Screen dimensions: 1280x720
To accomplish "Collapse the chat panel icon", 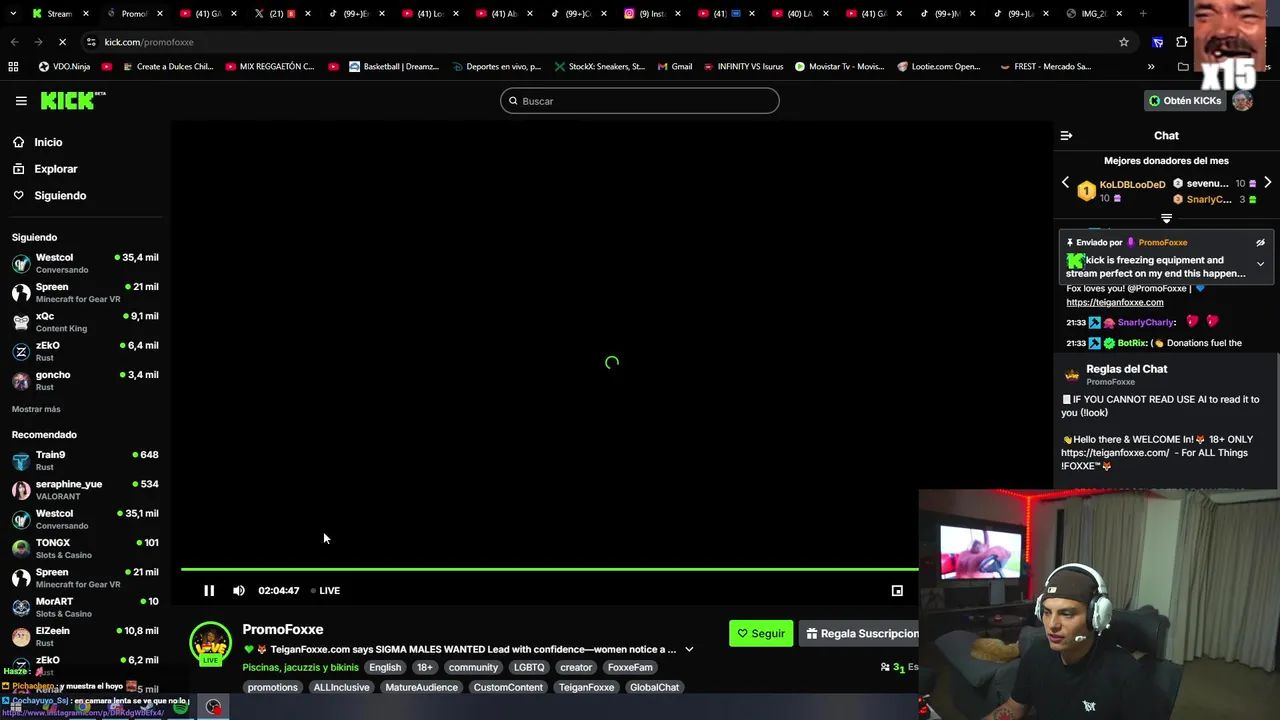I will [x=1066, y=136].
